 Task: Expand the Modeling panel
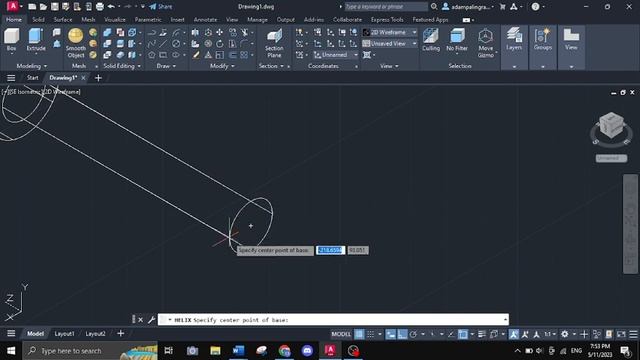pos(32,66)
